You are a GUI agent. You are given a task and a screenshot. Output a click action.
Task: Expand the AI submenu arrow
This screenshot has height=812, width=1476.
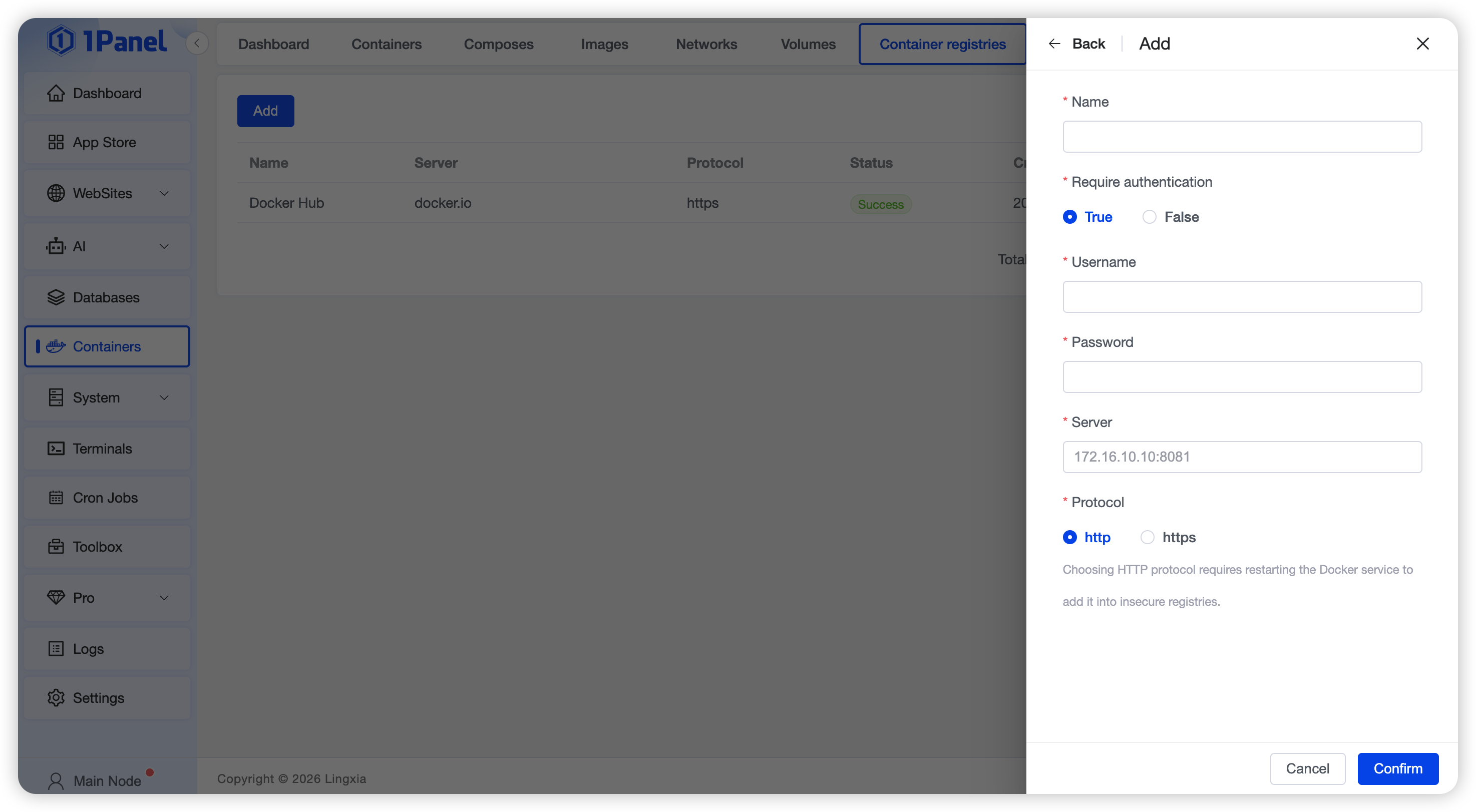click(164, 246)
